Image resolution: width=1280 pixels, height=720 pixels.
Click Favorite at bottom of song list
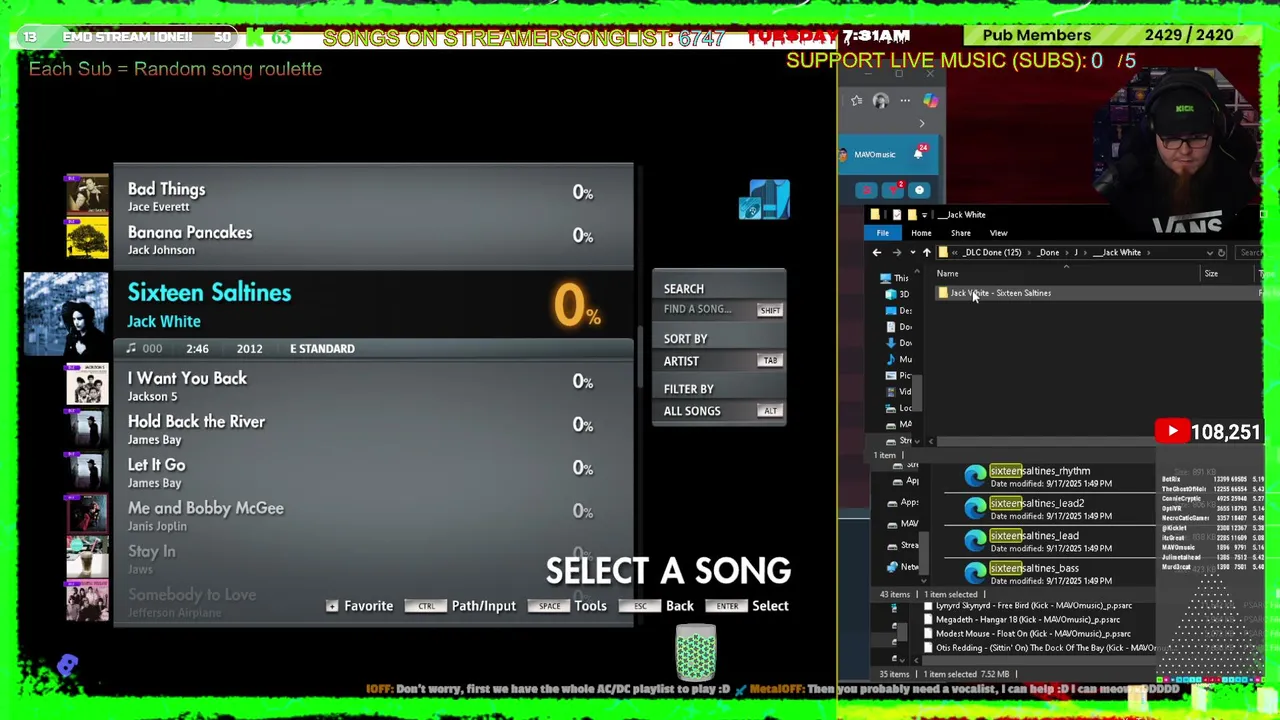pos(360,606)
